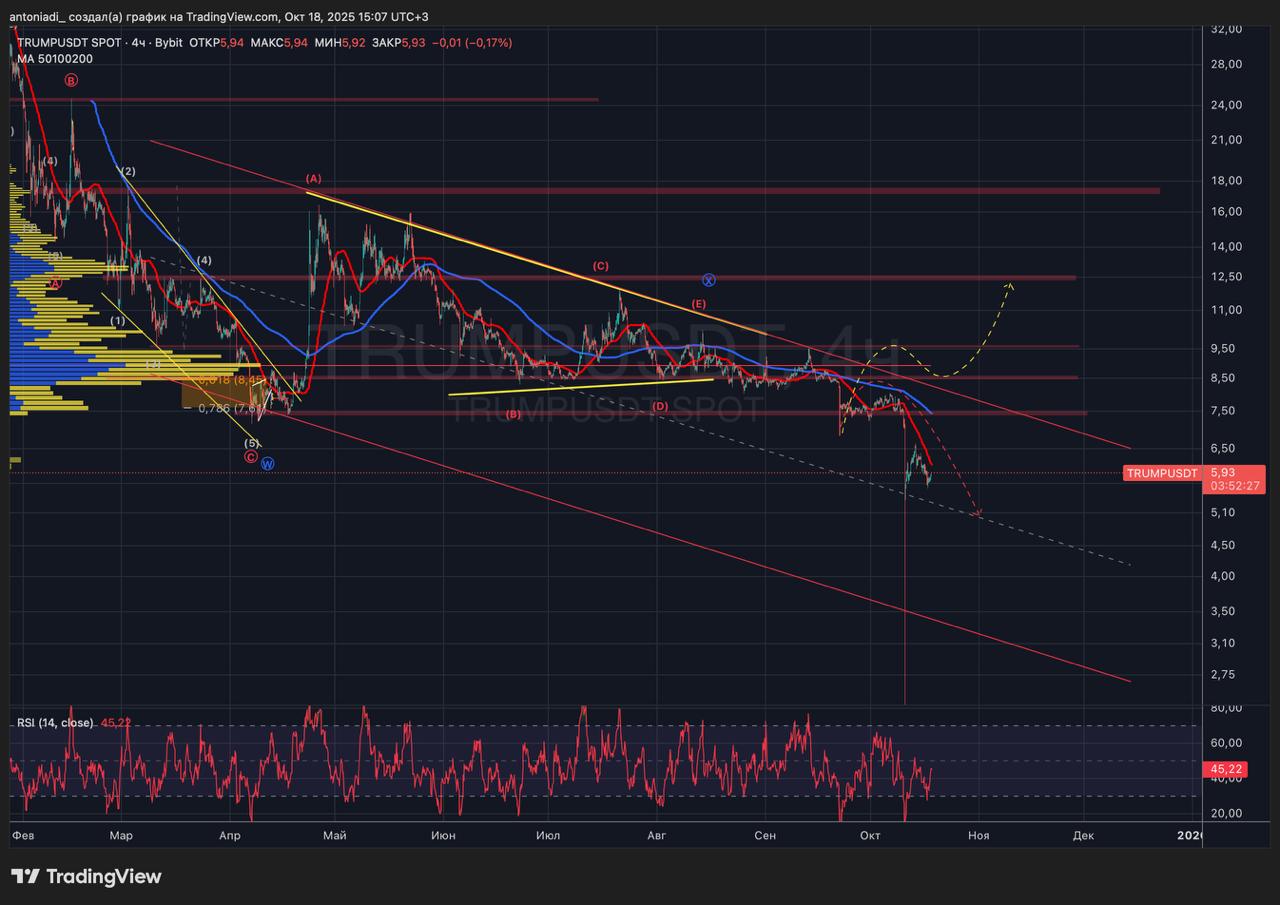The width and height of the screenshot is (1280, 905).
Task: Click the TRUMPUSDT current price tag
Action: (x=1161, y=472)
